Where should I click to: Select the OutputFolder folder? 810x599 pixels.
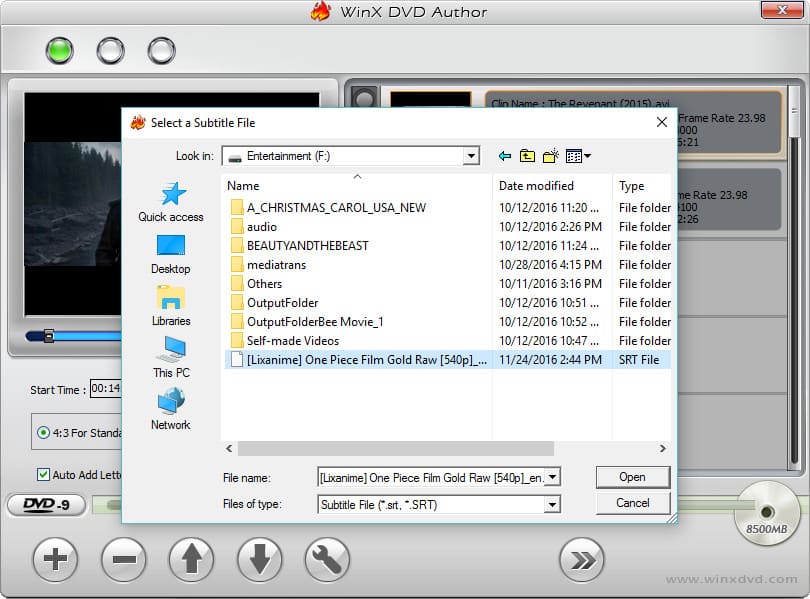(282, 303)
